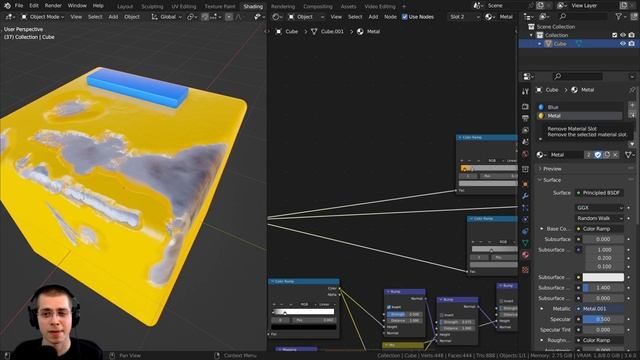Open the Render properties tab

pos(525,107)
